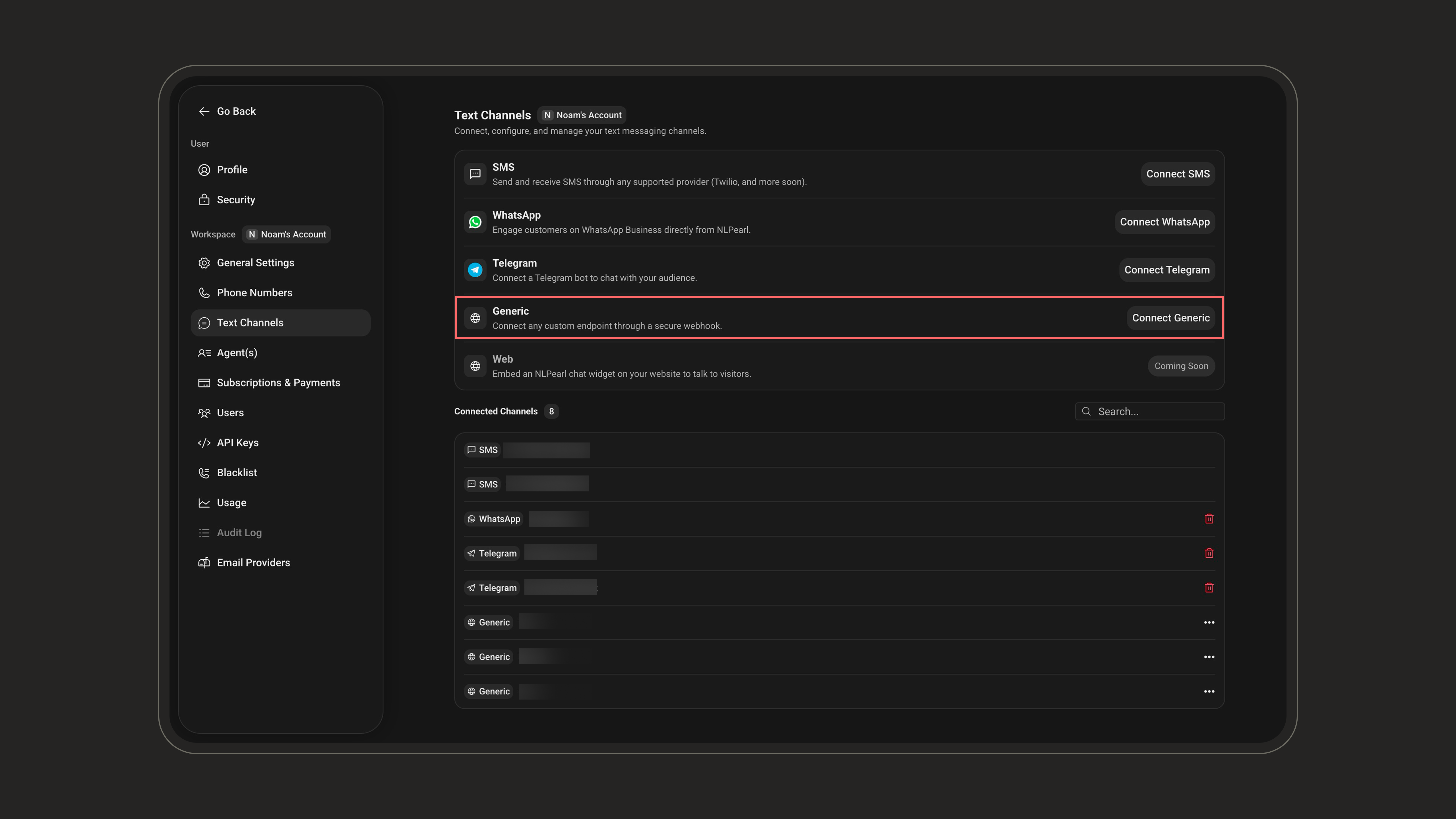Open the Profile page icon
1456x819 pixels.
pos(204,169)
